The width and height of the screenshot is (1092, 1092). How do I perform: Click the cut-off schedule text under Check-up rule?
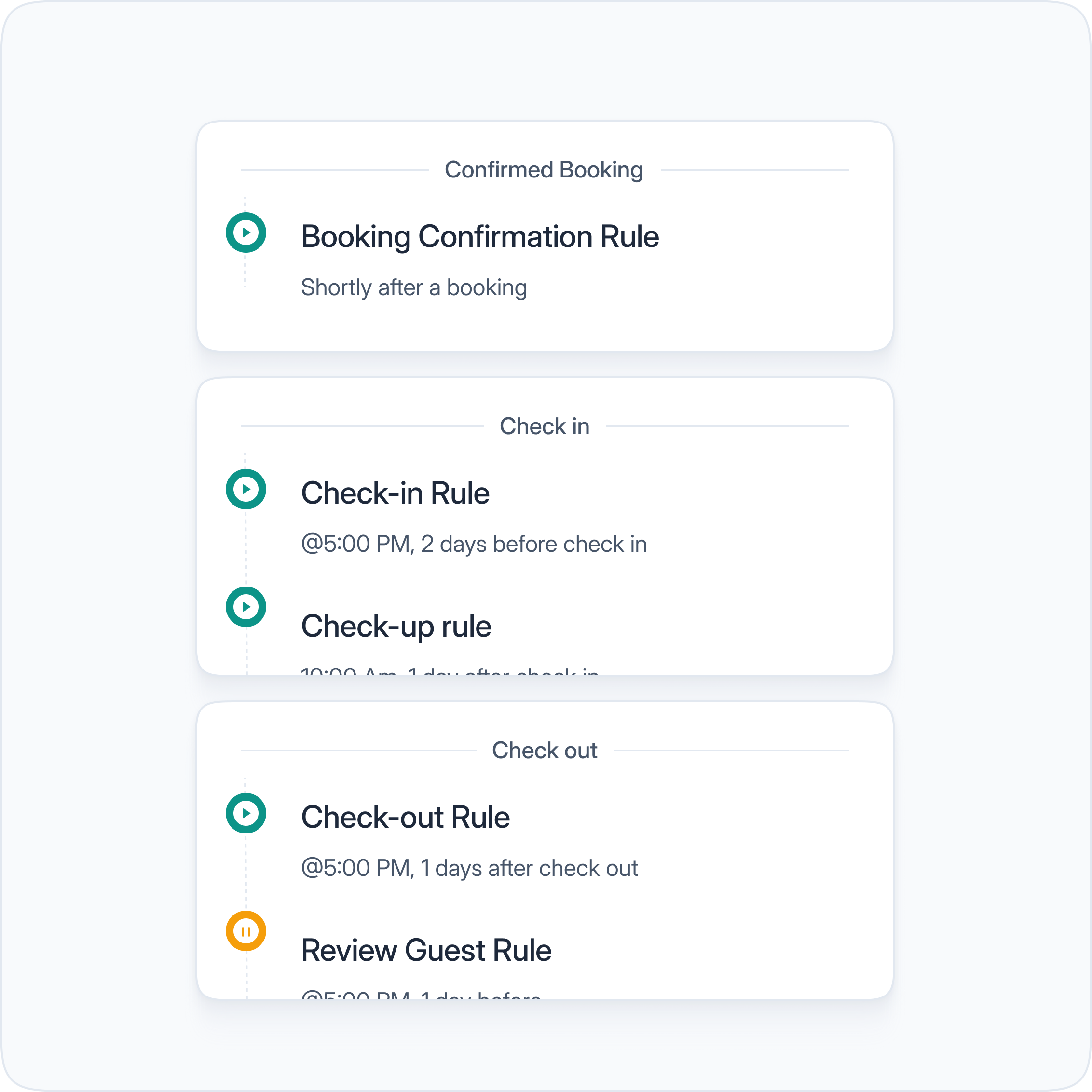click(x=450, y=671)
